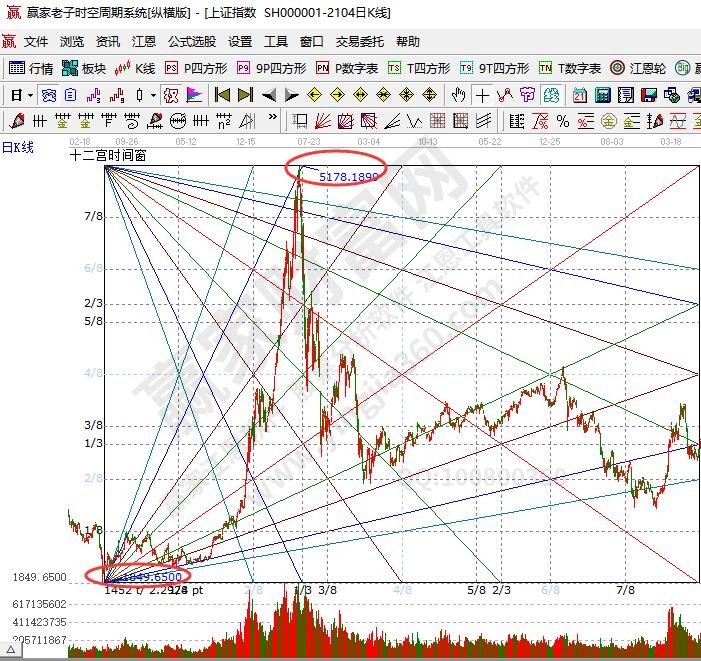
Task: Open the P四方形 square tool
Action: click(196, 69)
